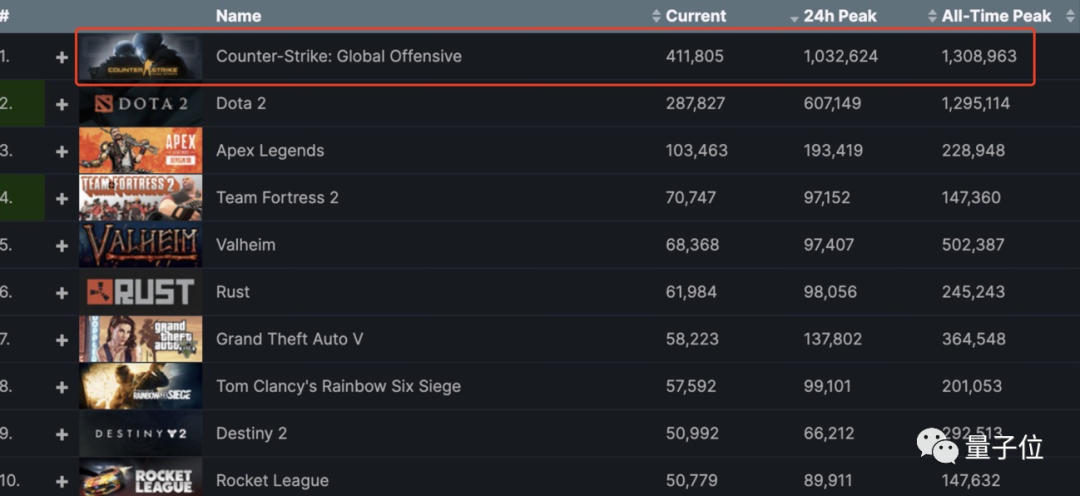The image size is (1080, 496).
Task: Open the Tom Clancy's Rainbow Six Siege link
Action: pyautogui.click(x=338, y=386)
